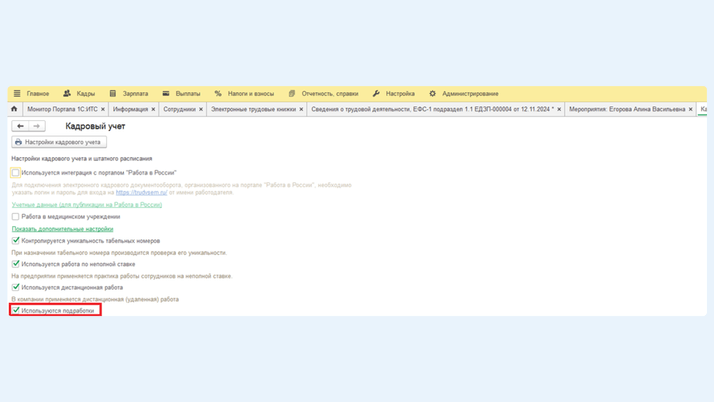
Task: Close the Монитор Портала 1С:ИТС tab
Action: click(103, 109)
